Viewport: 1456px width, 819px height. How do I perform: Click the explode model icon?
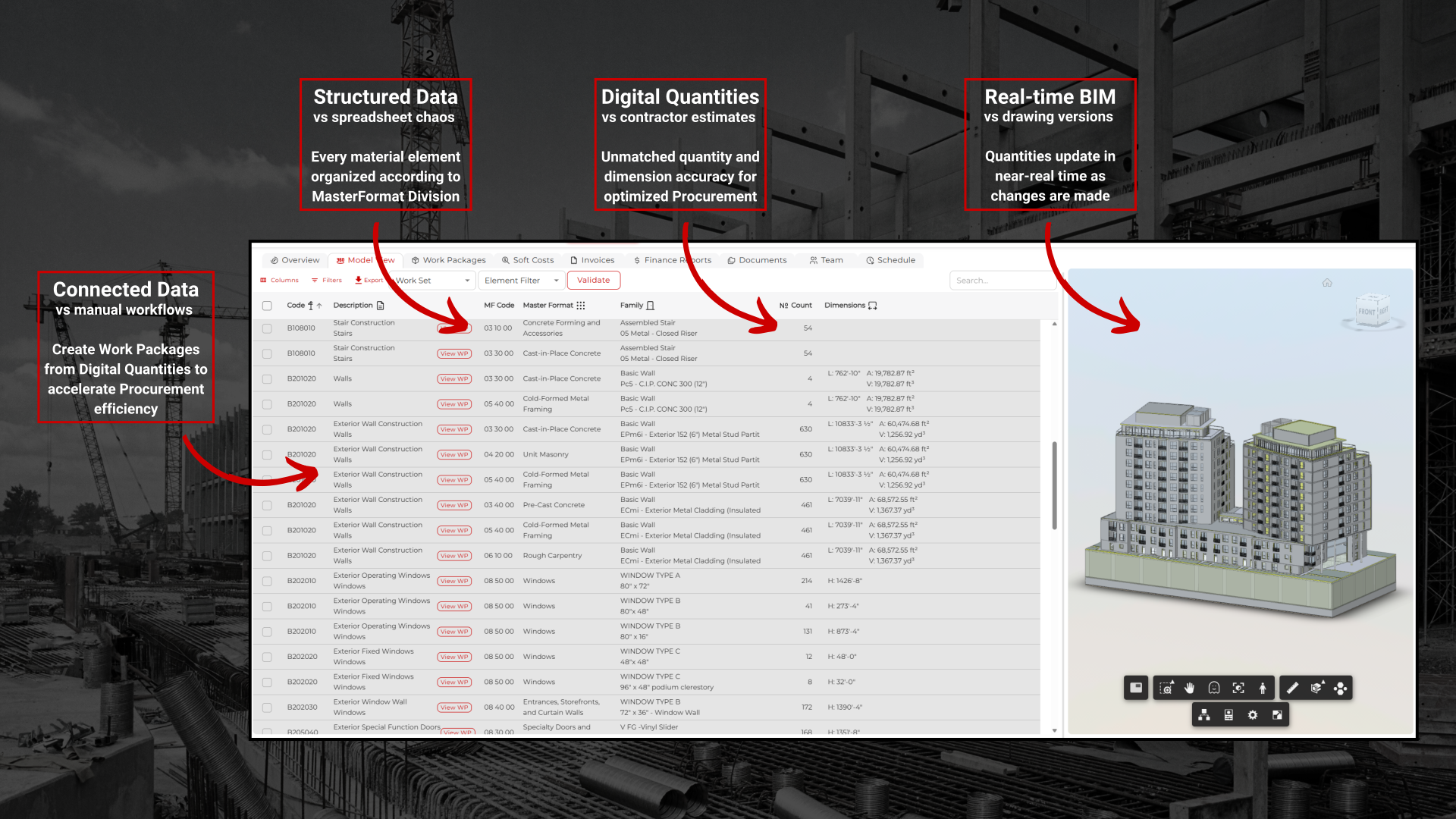click(1341, 688)
